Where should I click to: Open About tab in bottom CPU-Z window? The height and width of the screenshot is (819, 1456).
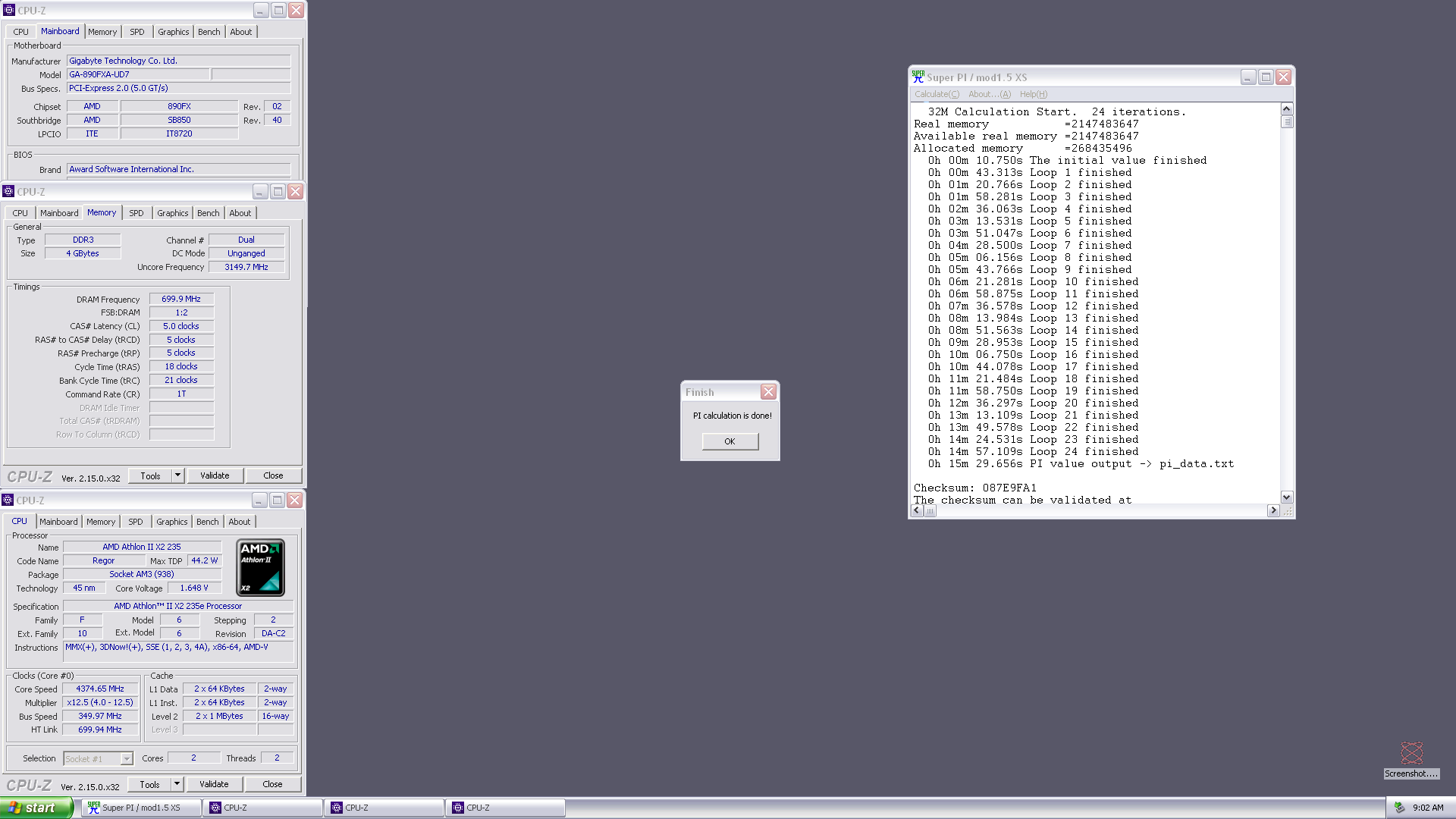[x=240, y=522]
